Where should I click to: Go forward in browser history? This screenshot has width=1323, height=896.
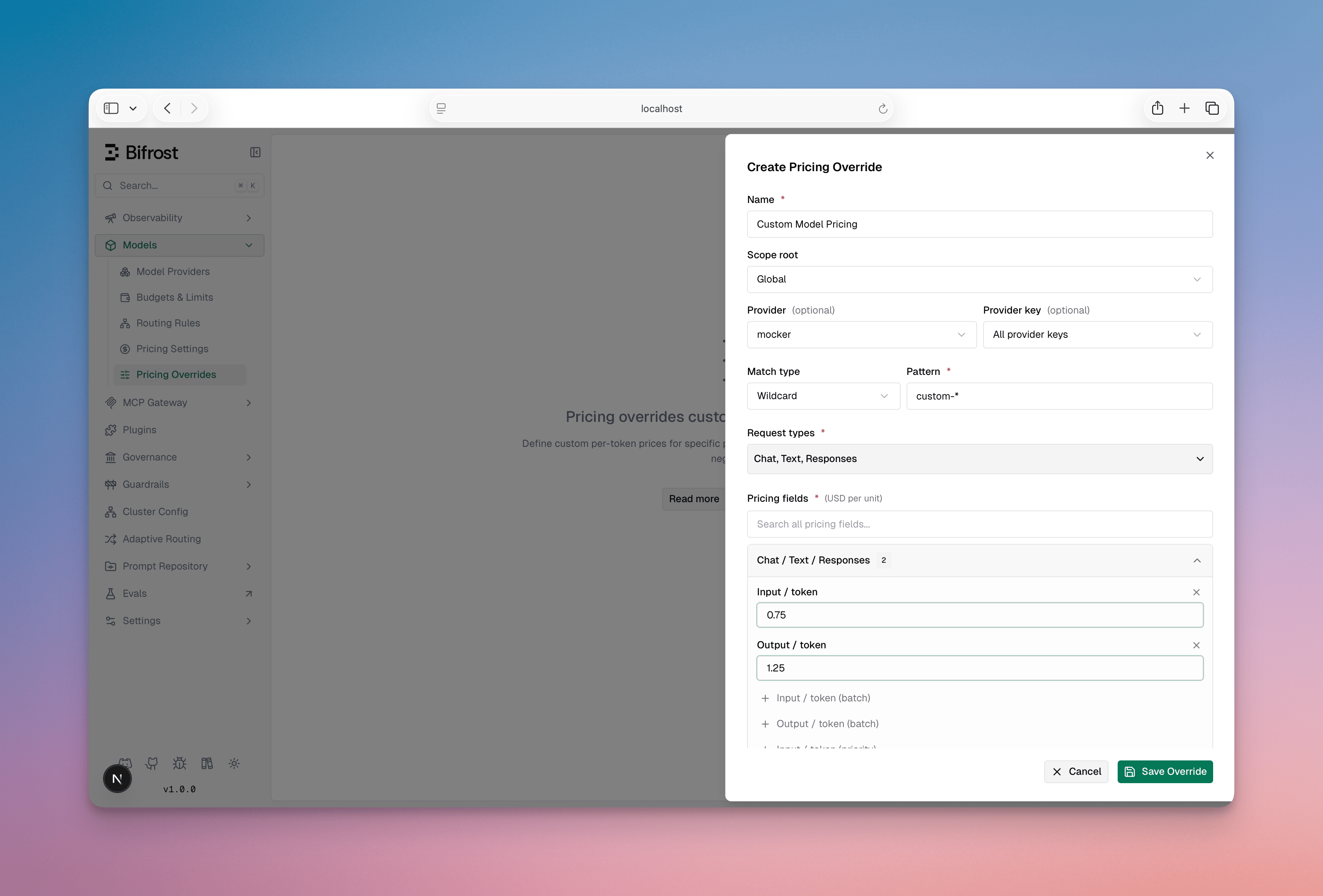pyautogui.click(x=194, y=108)
